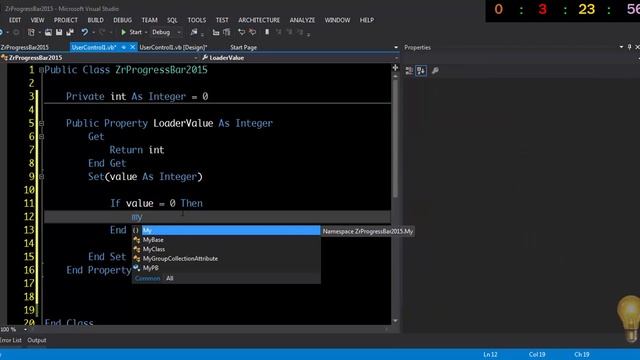
Task: Open the PROJECT menu
Action: coord(66,20)
